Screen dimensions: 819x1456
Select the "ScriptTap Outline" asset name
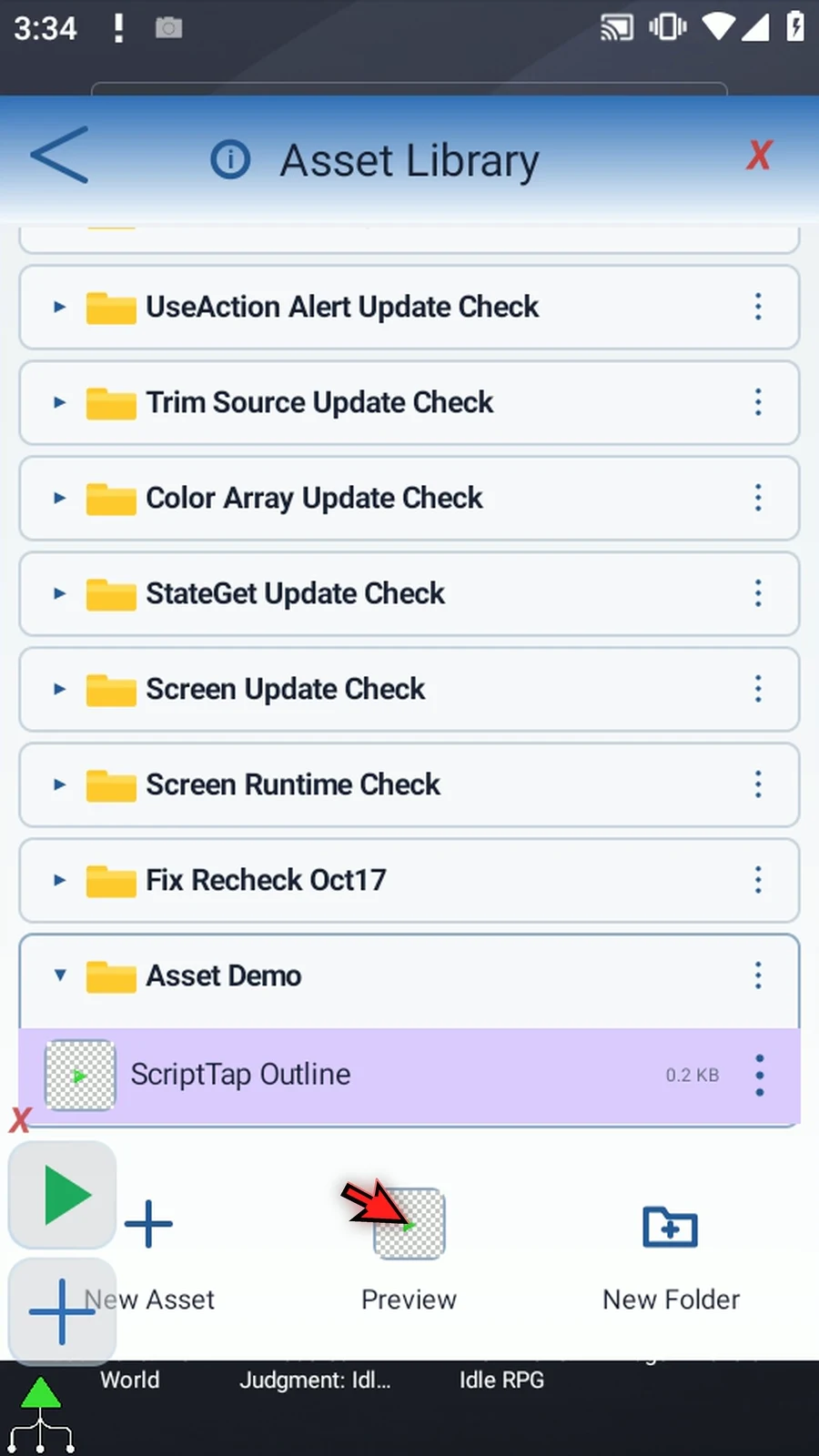click(240, 1075)
